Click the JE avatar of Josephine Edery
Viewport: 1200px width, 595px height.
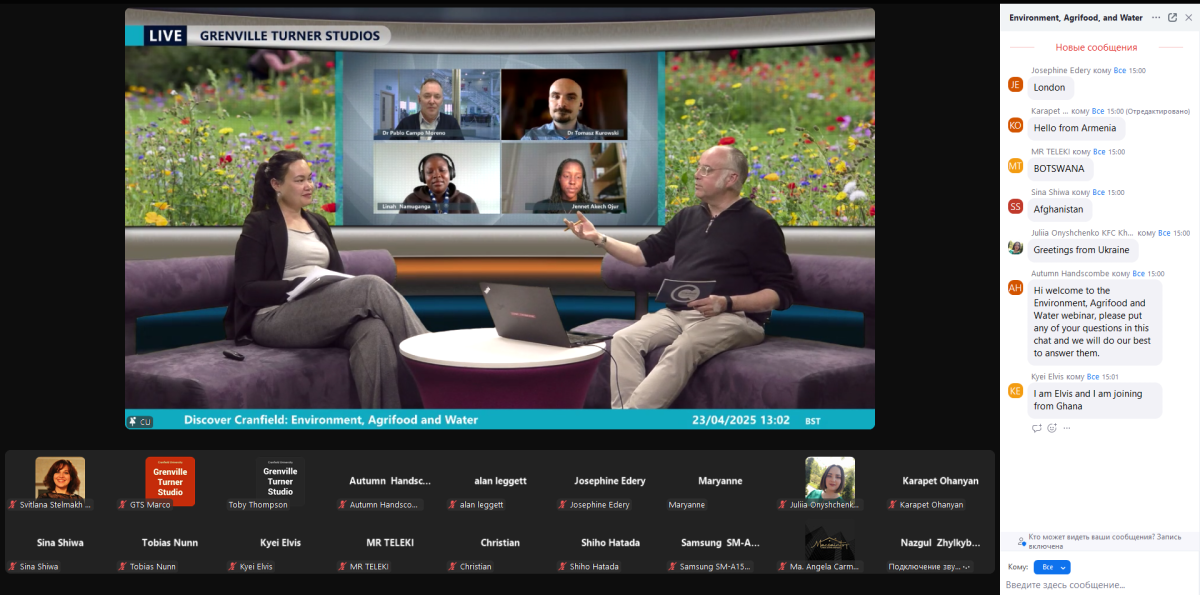(1015, 85)
